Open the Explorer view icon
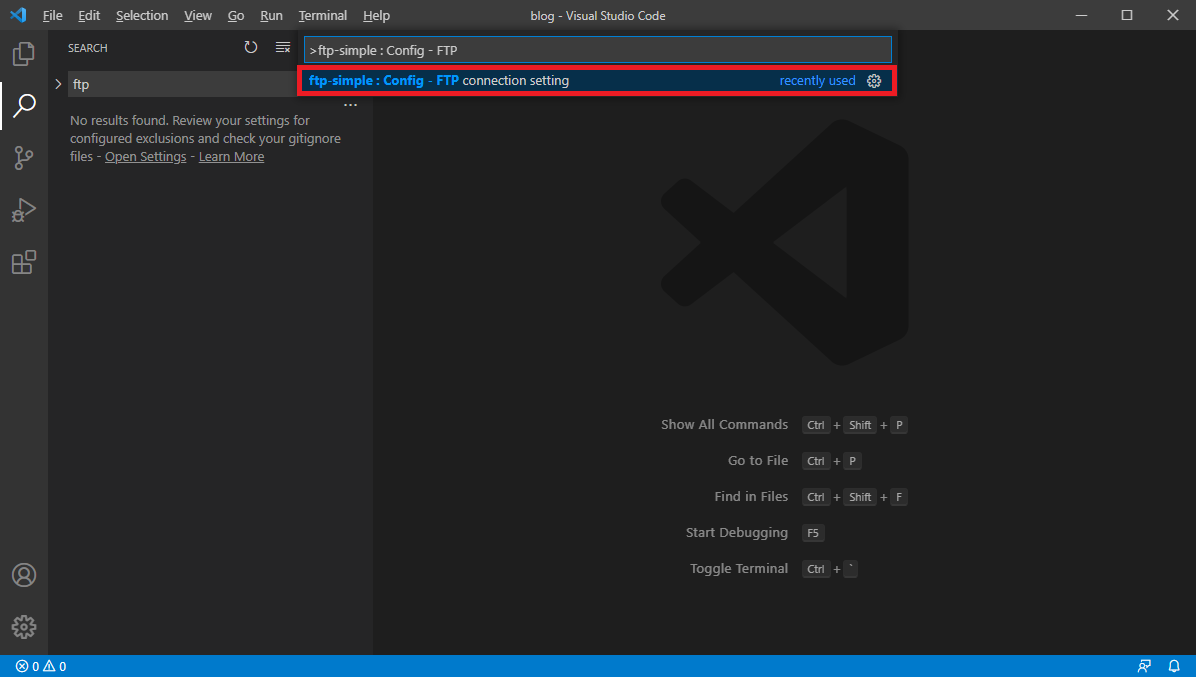The width and height of the screenshot is (1196, 677). [23, 53]
